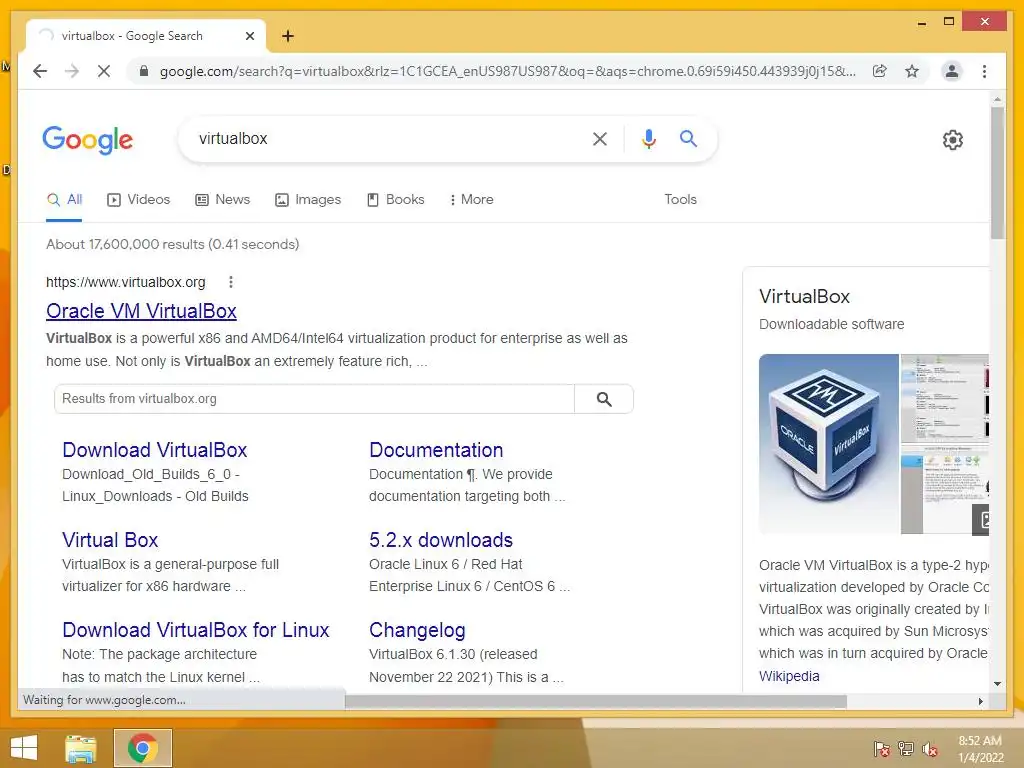Switch to Images results
The height and width of the screenshot is (768, 1024).
308,200
